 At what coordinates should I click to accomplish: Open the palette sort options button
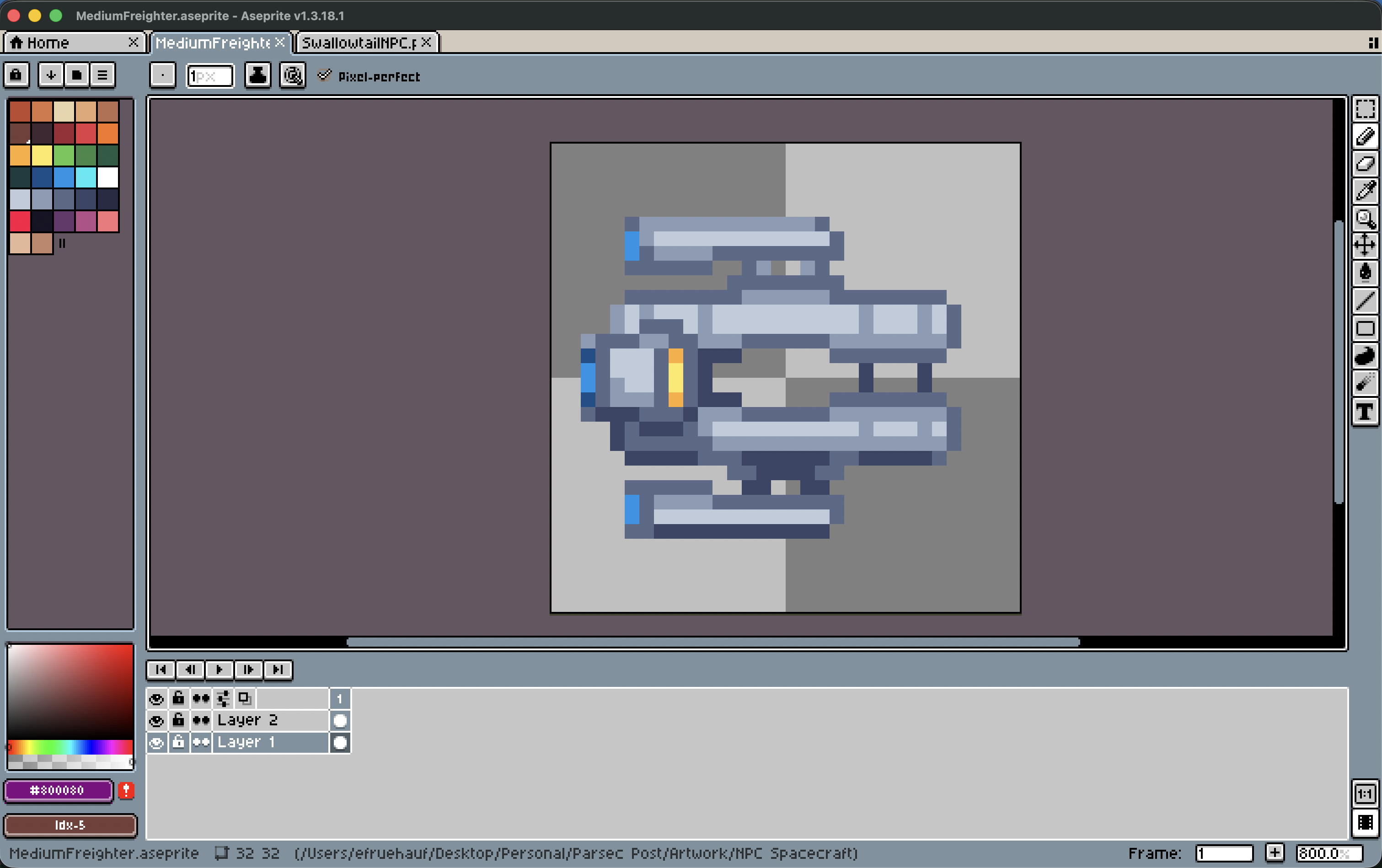coord(51,75)
